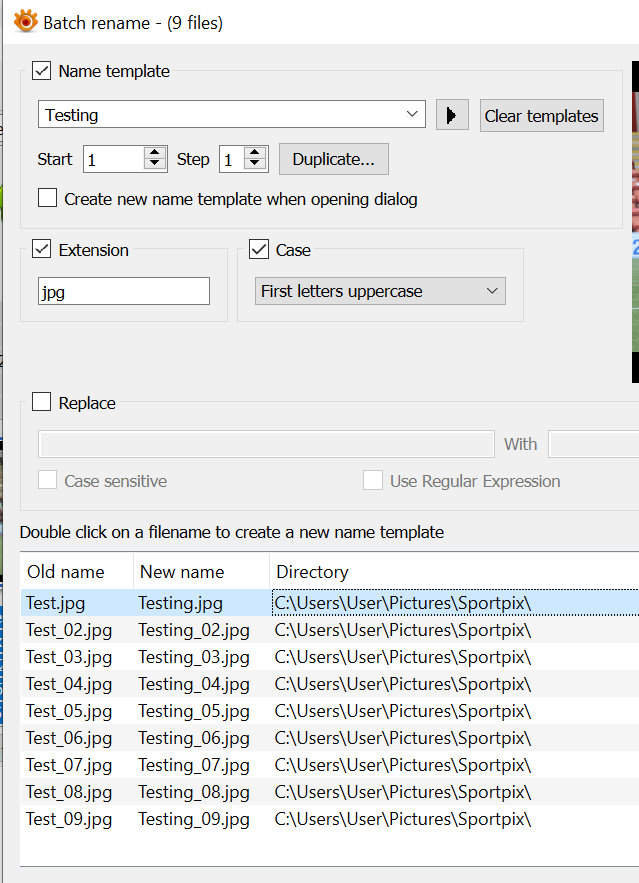Viewport: 639px width, 883px height.
Task: Click into the jpg extension field
Action: click(124, 291)
